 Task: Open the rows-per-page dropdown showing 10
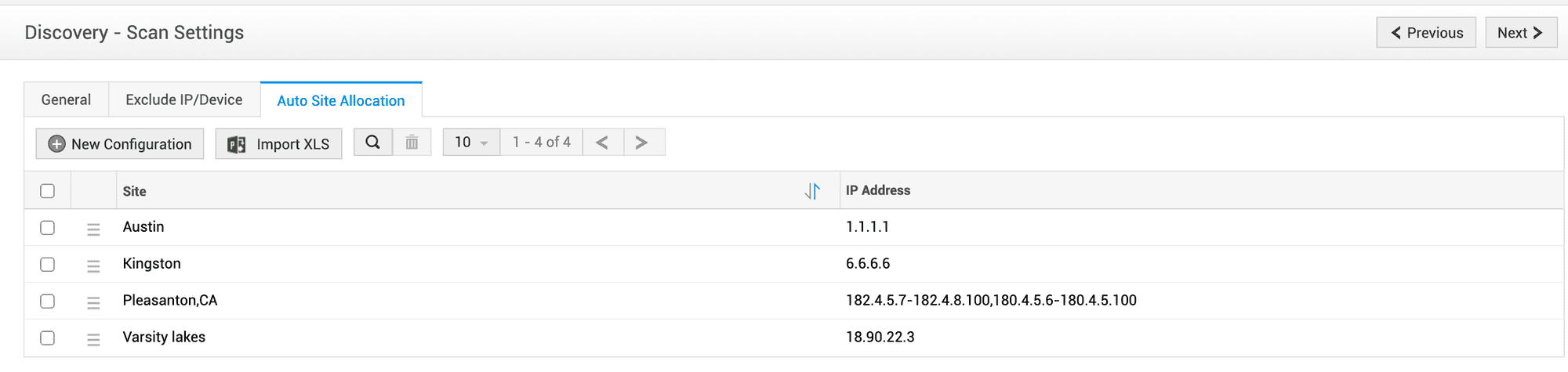[x=471, y=143]
